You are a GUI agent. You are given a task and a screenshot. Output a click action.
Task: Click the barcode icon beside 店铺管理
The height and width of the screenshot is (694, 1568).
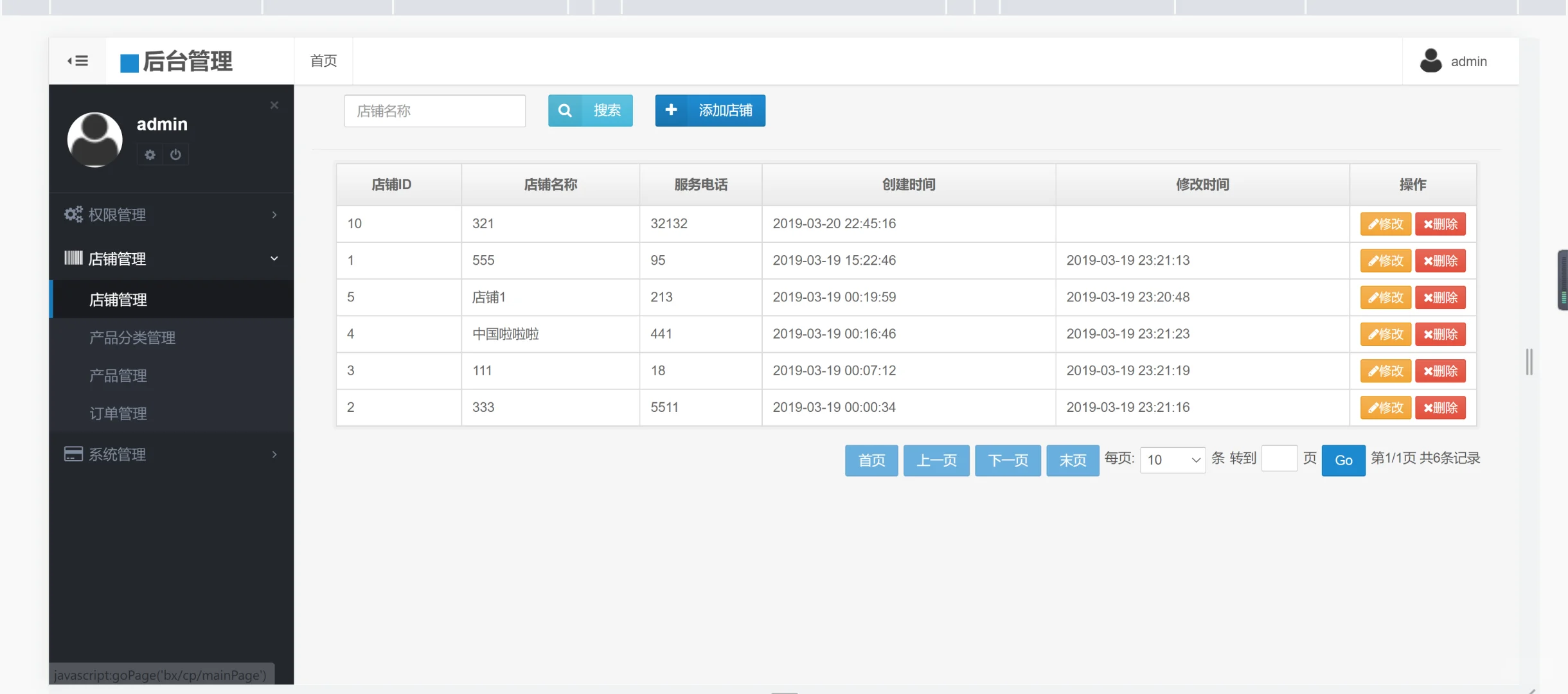73,258
